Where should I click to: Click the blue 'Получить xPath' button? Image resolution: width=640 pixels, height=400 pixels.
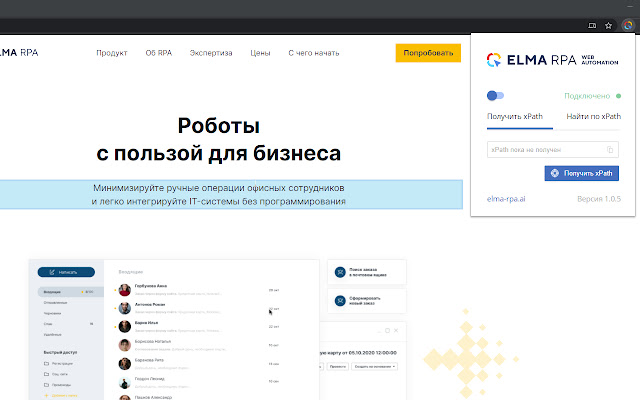pos(582,173)
